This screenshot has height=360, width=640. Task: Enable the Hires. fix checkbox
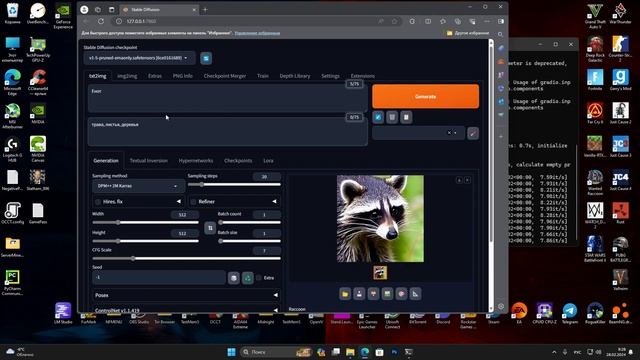98,202
